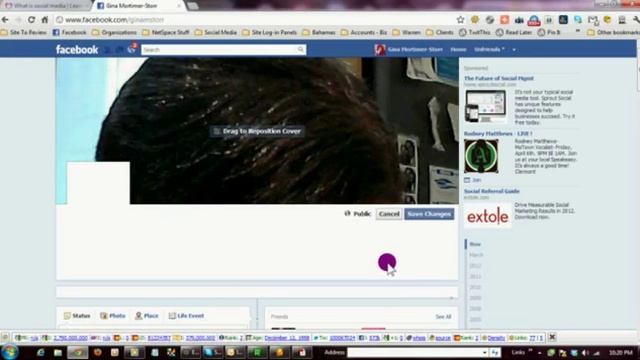Click the address bar URL
Screen dimensions: 640x360
(x=114, y=20)
